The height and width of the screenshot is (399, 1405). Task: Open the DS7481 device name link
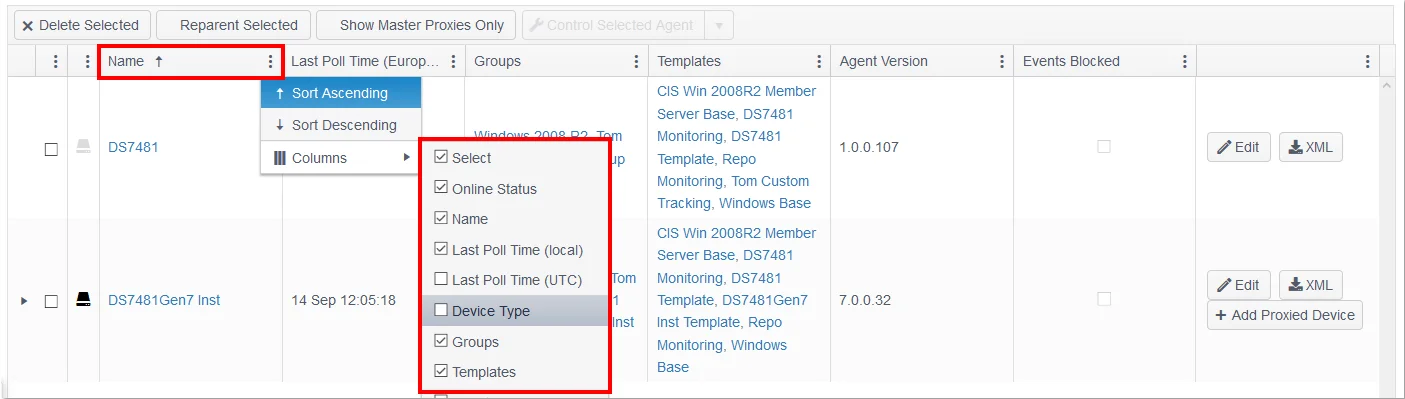pos(133,147)
